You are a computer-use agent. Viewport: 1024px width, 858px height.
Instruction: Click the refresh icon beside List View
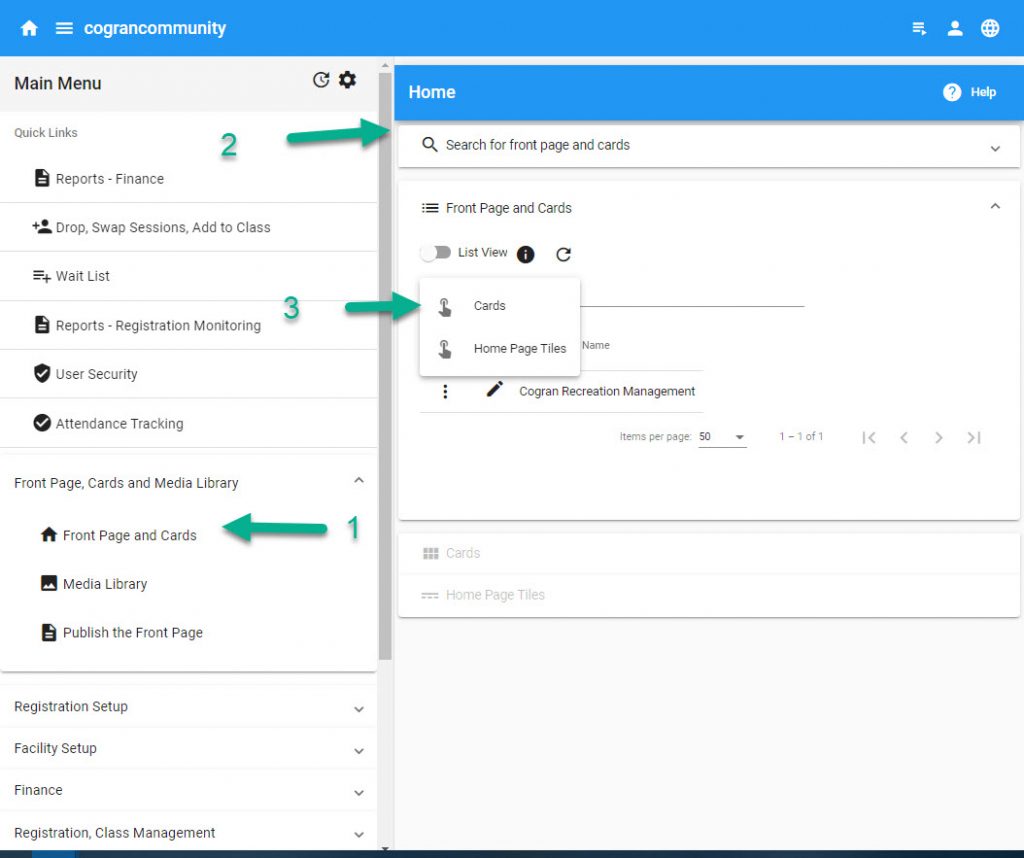pyautogui.click(x=563, y=254)
